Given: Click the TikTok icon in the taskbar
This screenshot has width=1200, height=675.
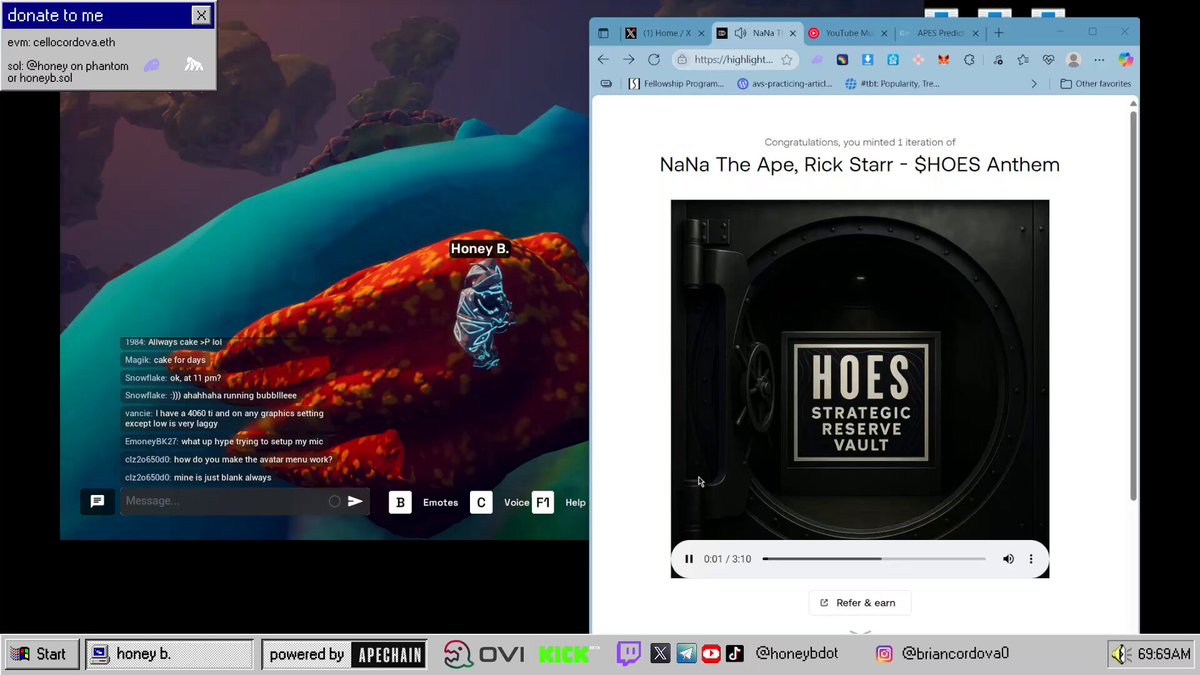Looking at the screenshot, I should pyautogui.click(x=735, y=654).
